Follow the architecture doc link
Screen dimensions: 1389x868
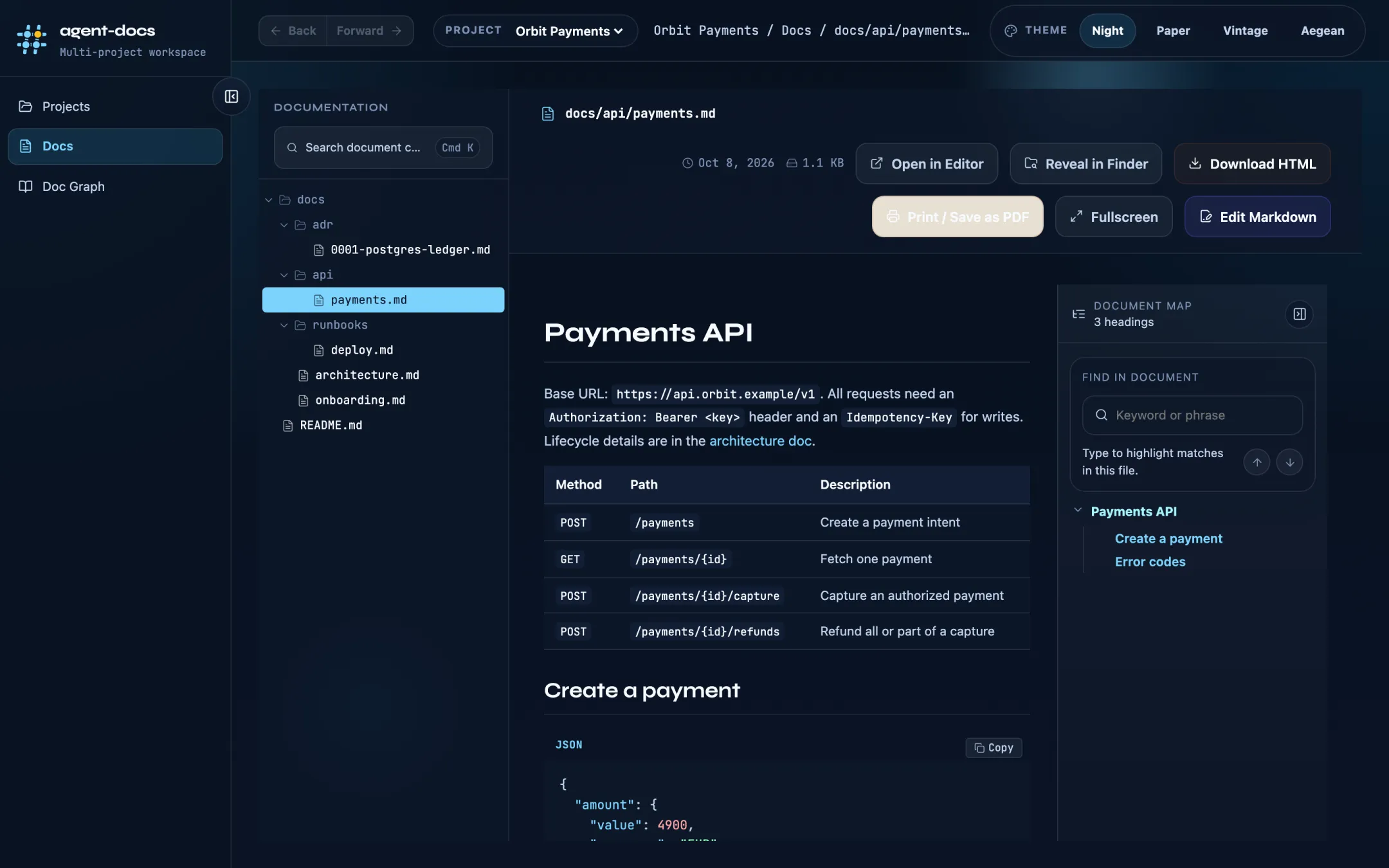pyautogui.click(x=760, y=441)
